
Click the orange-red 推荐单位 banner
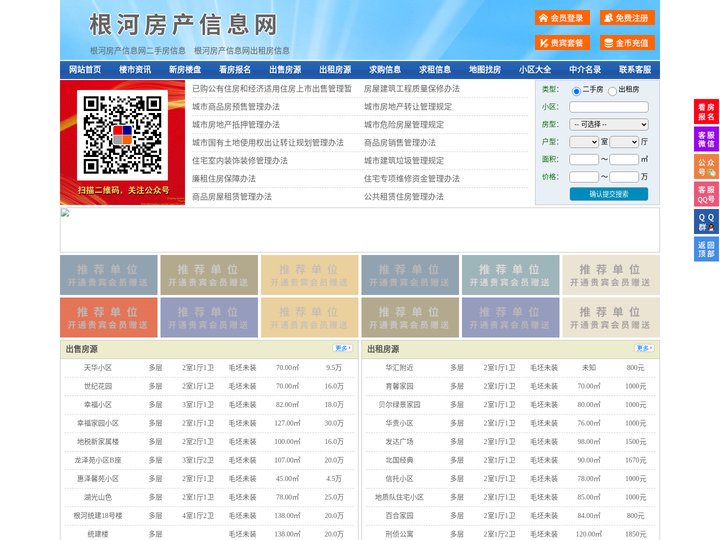pos(108,317)
